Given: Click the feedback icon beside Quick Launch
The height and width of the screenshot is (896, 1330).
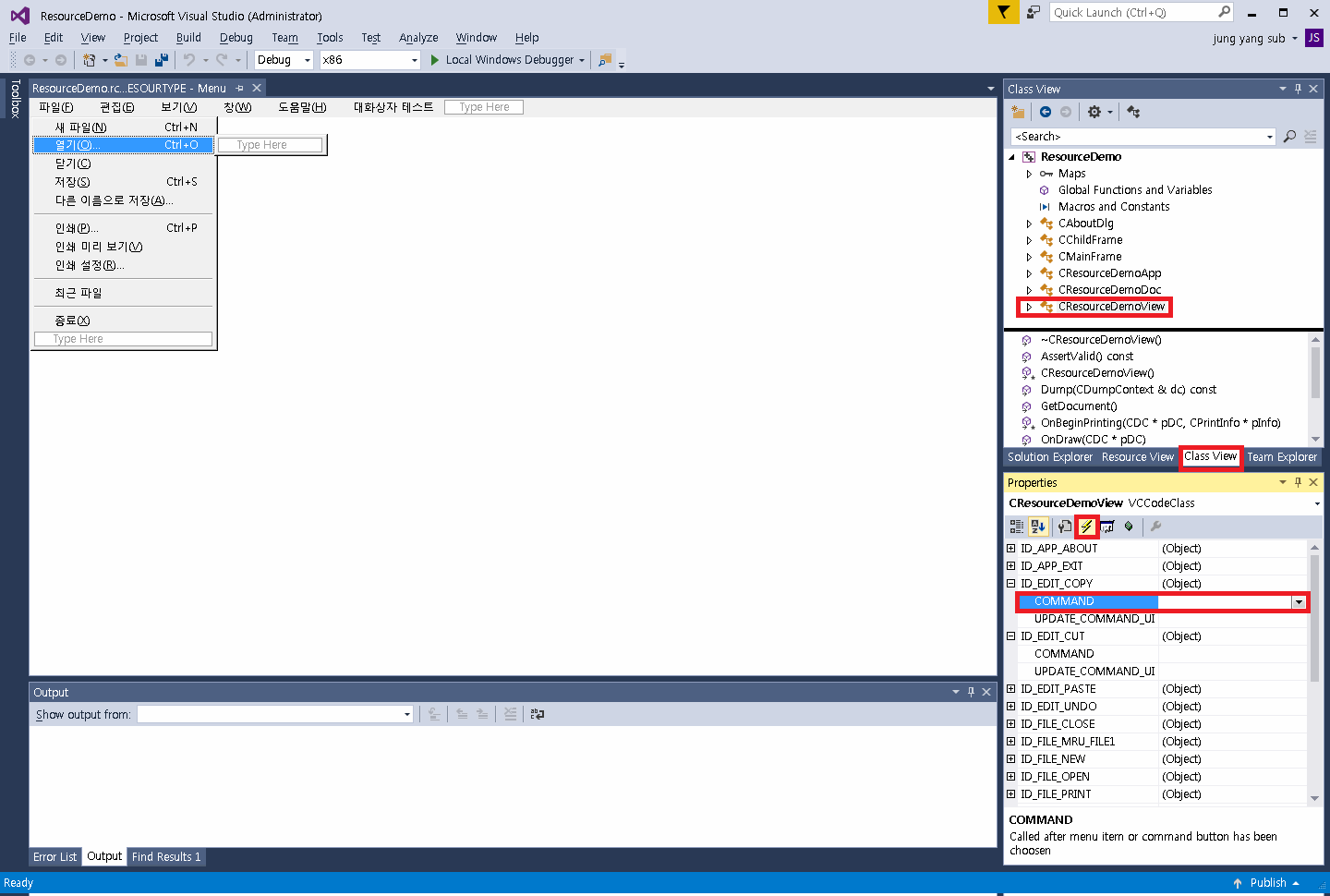Looking at the screenshot, I should point(1034,12).
